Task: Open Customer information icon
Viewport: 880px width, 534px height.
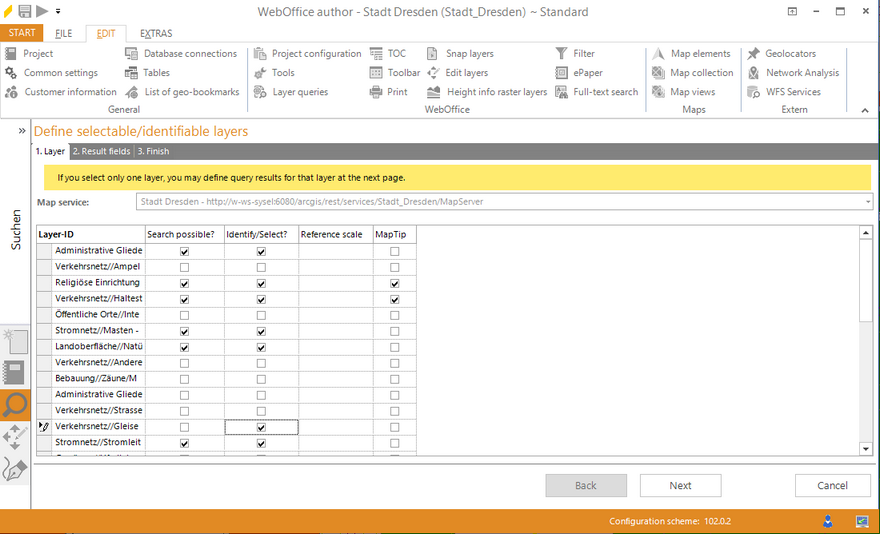Action: click(11, 92)
